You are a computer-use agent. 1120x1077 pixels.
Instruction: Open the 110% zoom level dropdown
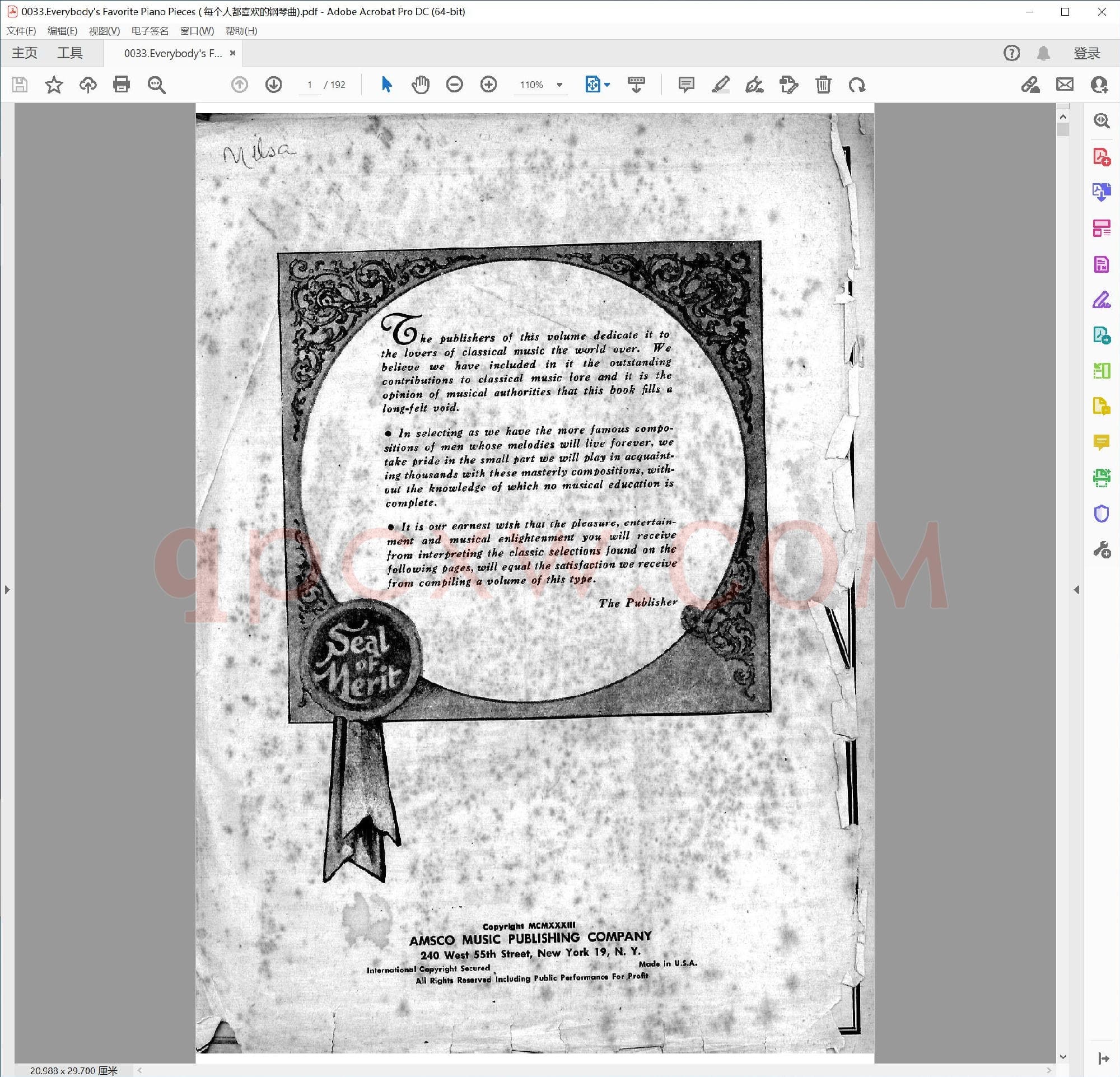pyautogui.click(x=559, y=85)
